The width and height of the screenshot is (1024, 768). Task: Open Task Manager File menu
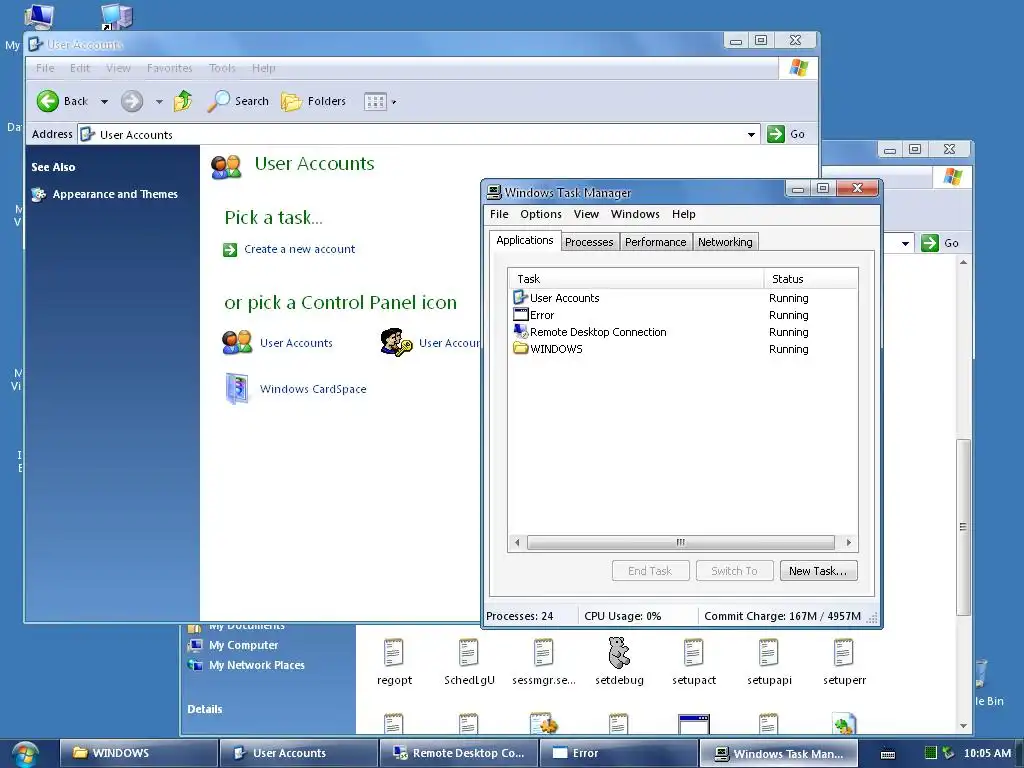pos(499,214)
